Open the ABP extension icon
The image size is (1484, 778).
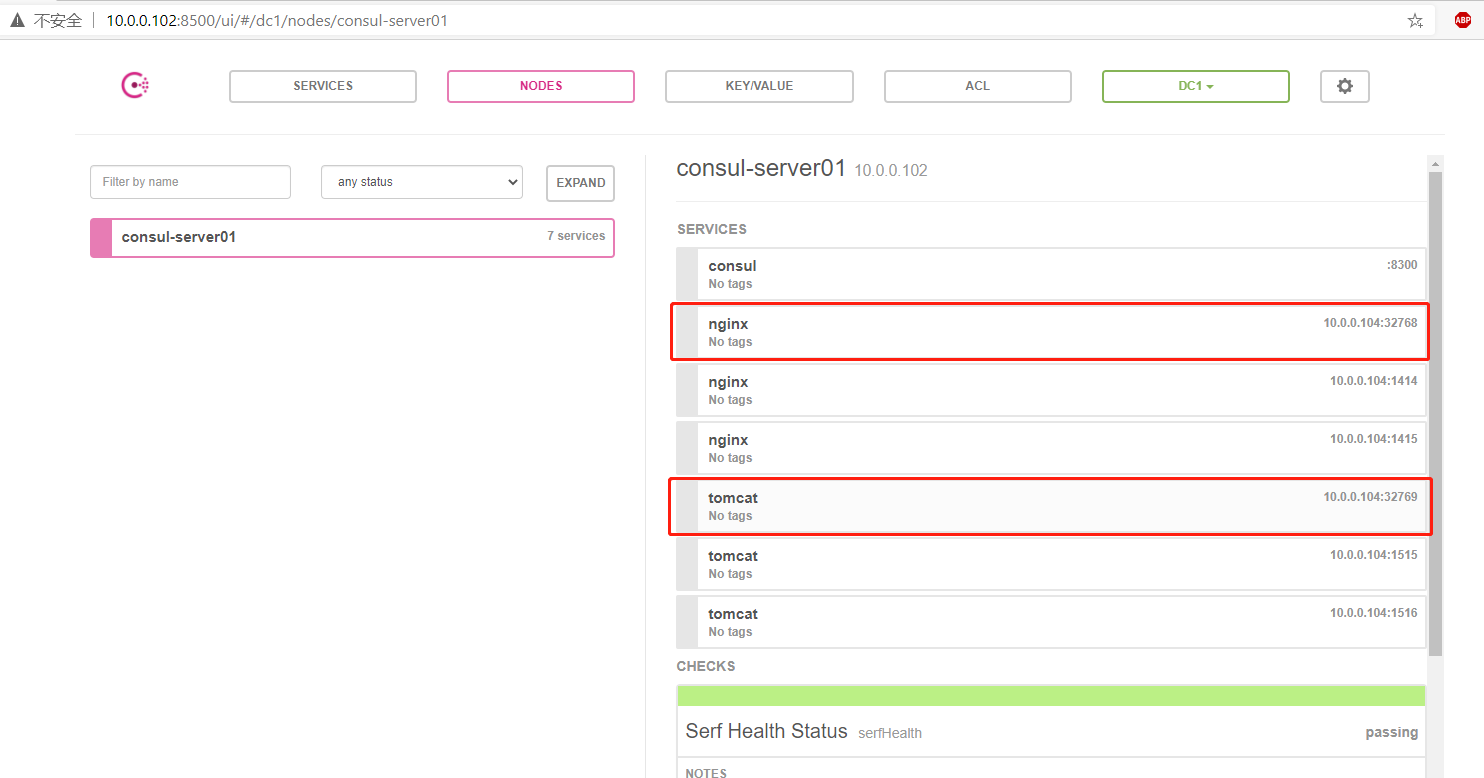coord(1463,20)
